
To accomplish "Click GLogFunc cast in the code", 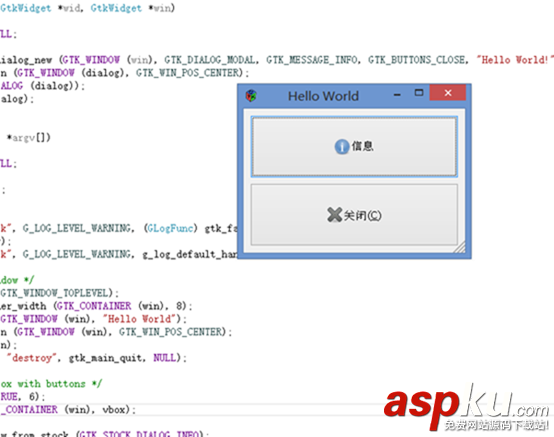I will [170, 229].
